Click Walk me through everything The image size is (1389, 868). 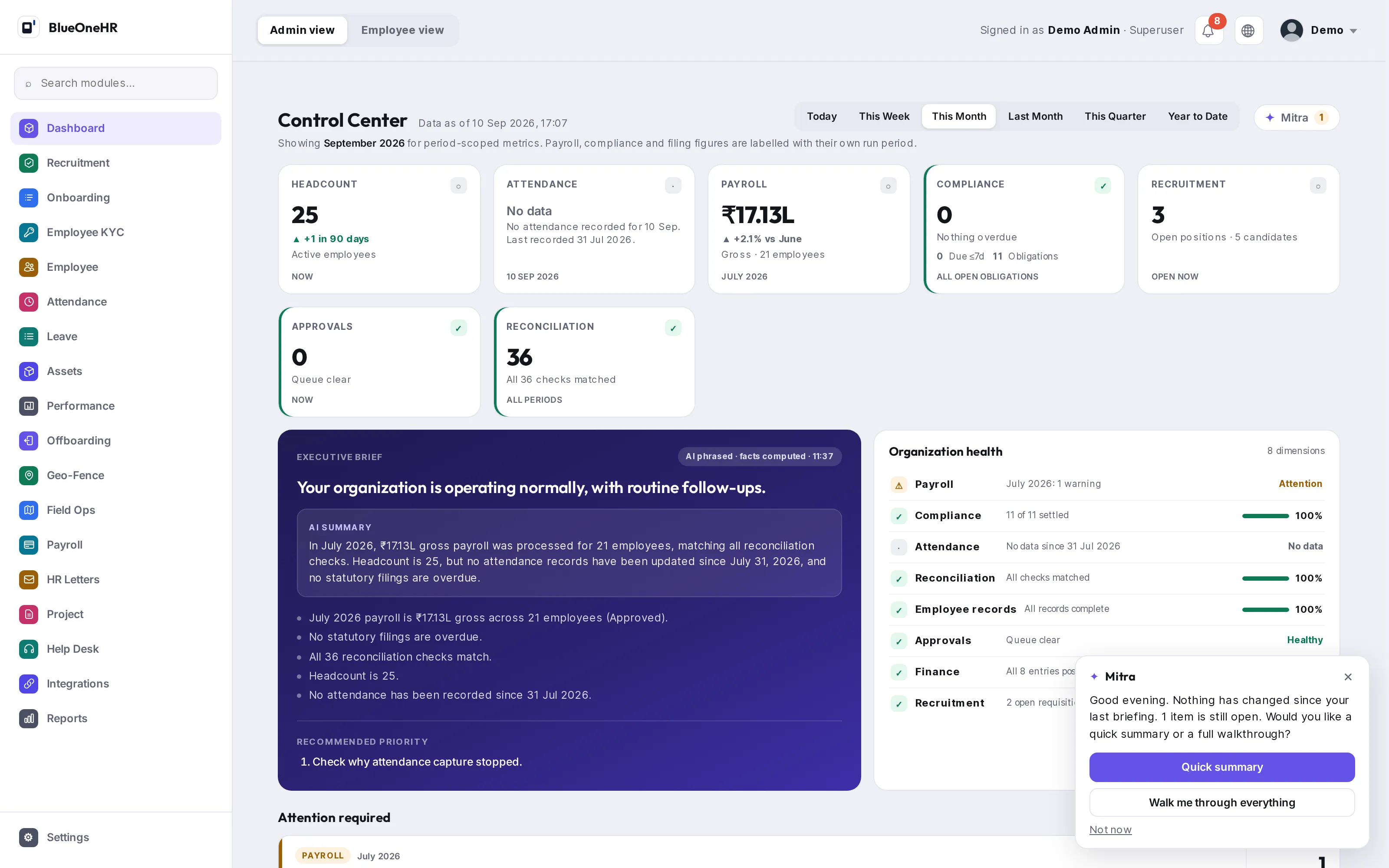click(x=1222, y=802)
